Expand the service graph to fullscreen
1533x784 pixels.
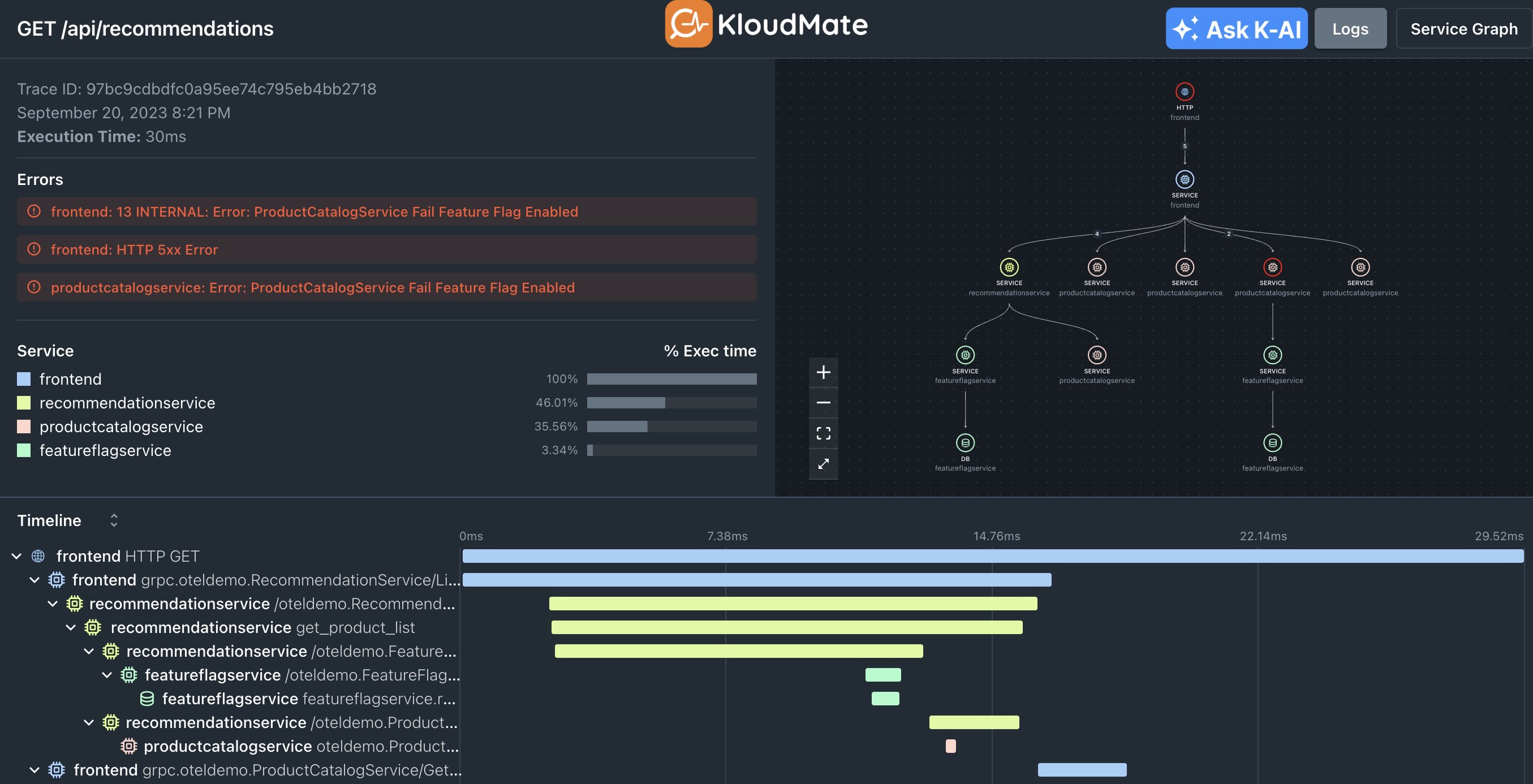pyautogui.click(x=824, y=465)
